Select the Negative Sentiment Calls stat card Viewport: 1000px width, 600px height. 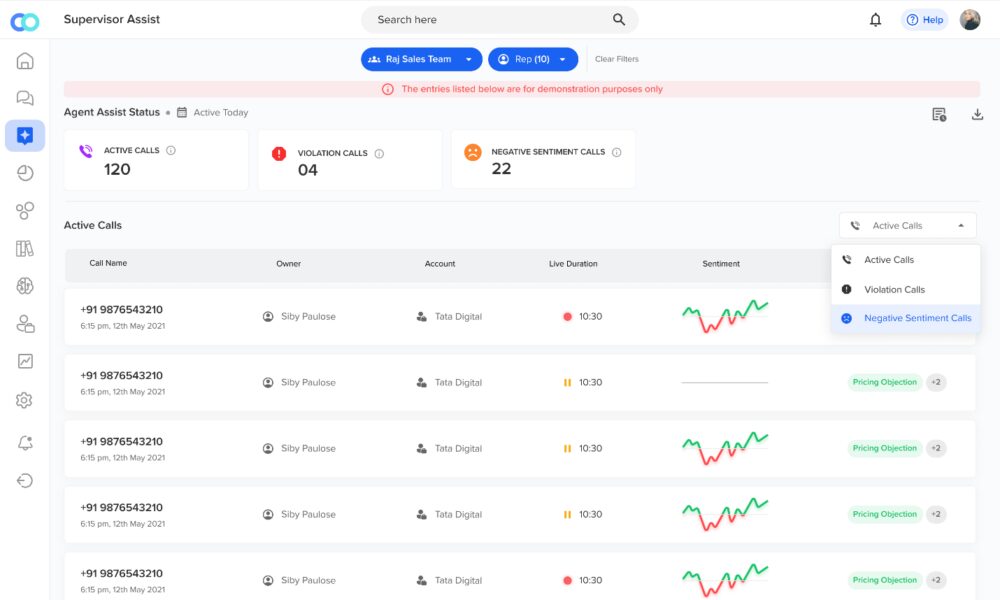pos(543,160)
